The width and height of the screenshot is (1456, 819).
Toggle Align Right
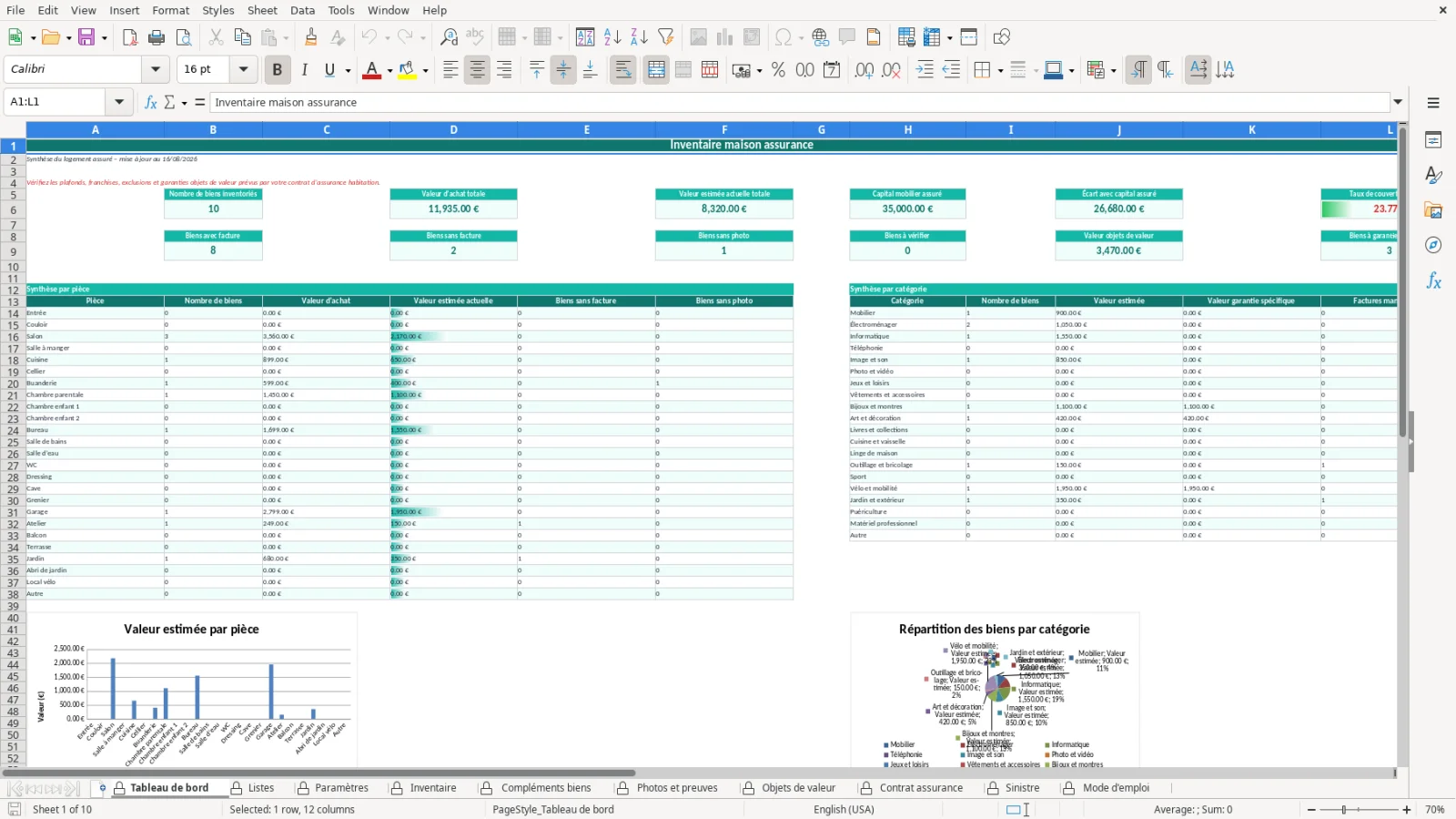point(504,70)
